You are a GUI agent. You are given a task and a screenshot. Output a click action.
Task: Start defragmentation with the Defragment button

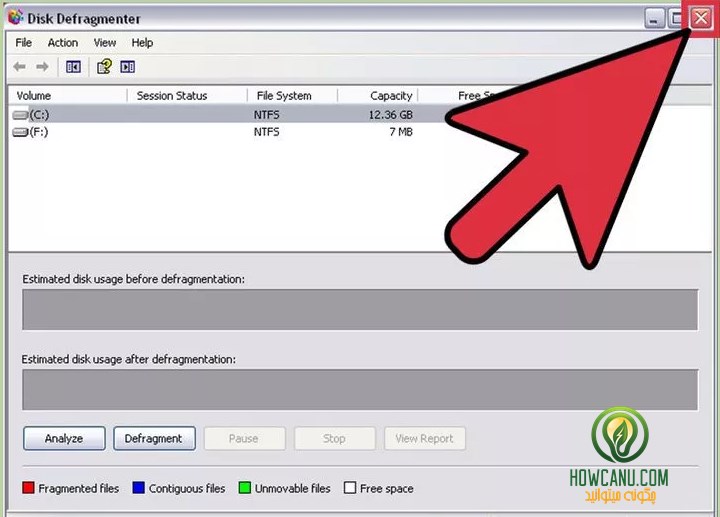pos(154,438)
